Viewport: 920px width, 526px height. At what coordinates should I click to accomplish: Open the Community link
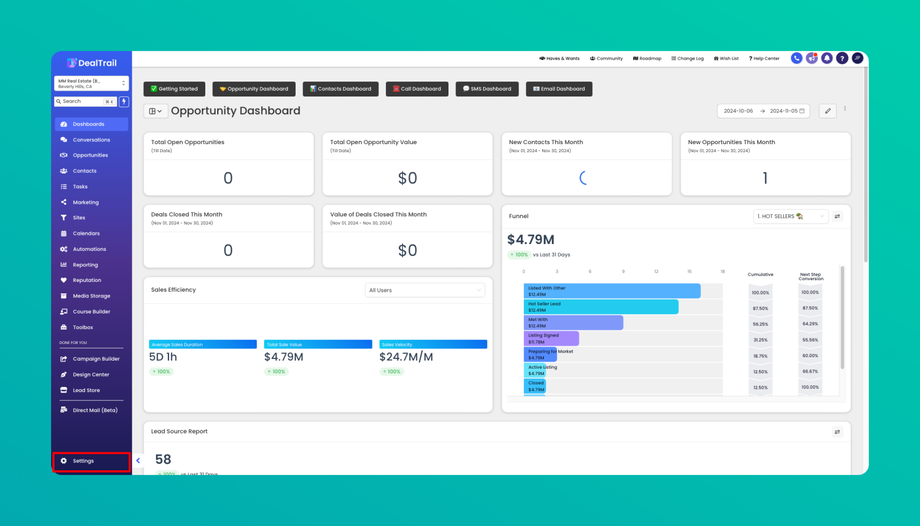click(606, 59)
